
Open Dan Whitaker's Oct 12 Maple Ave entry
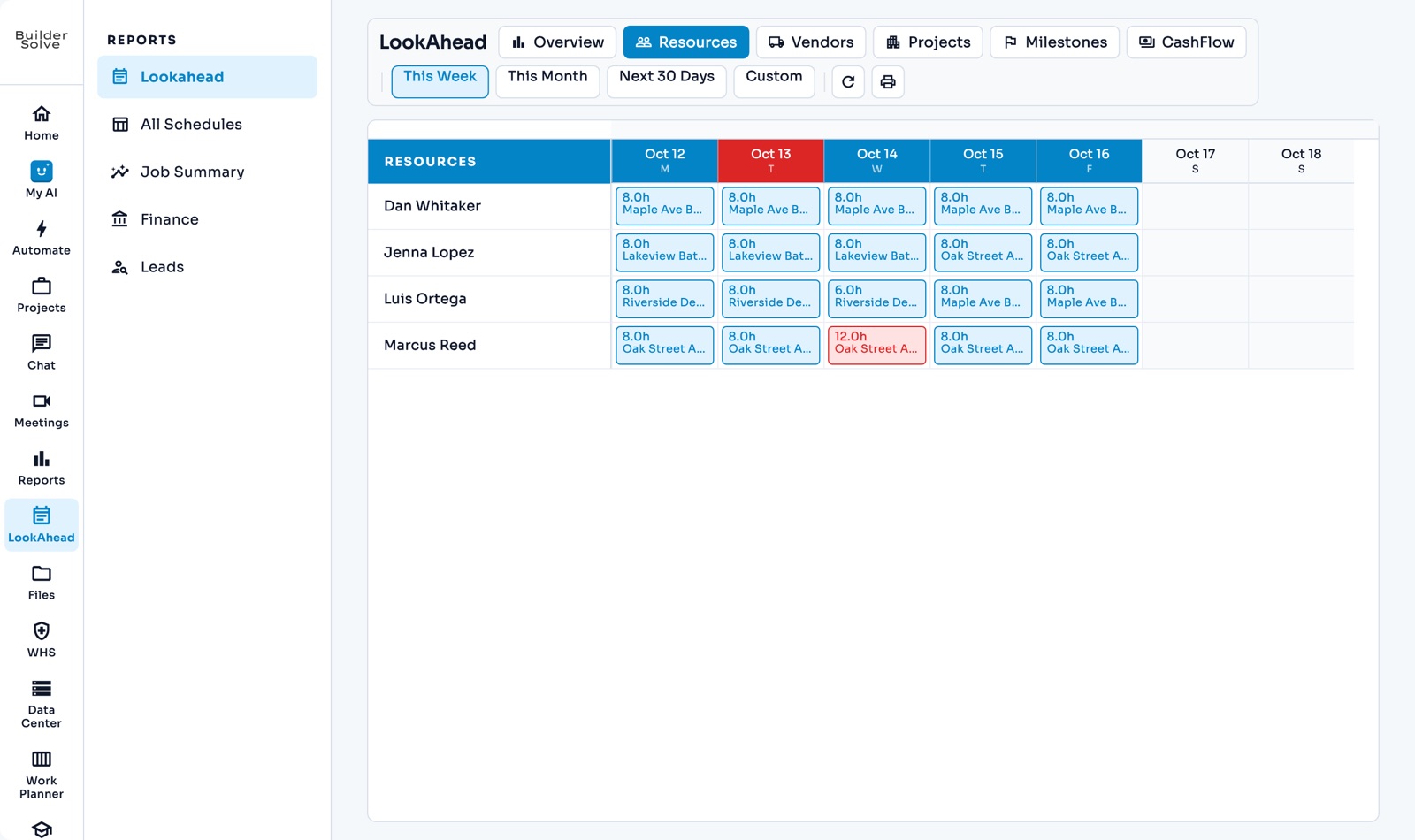(665, 206)
